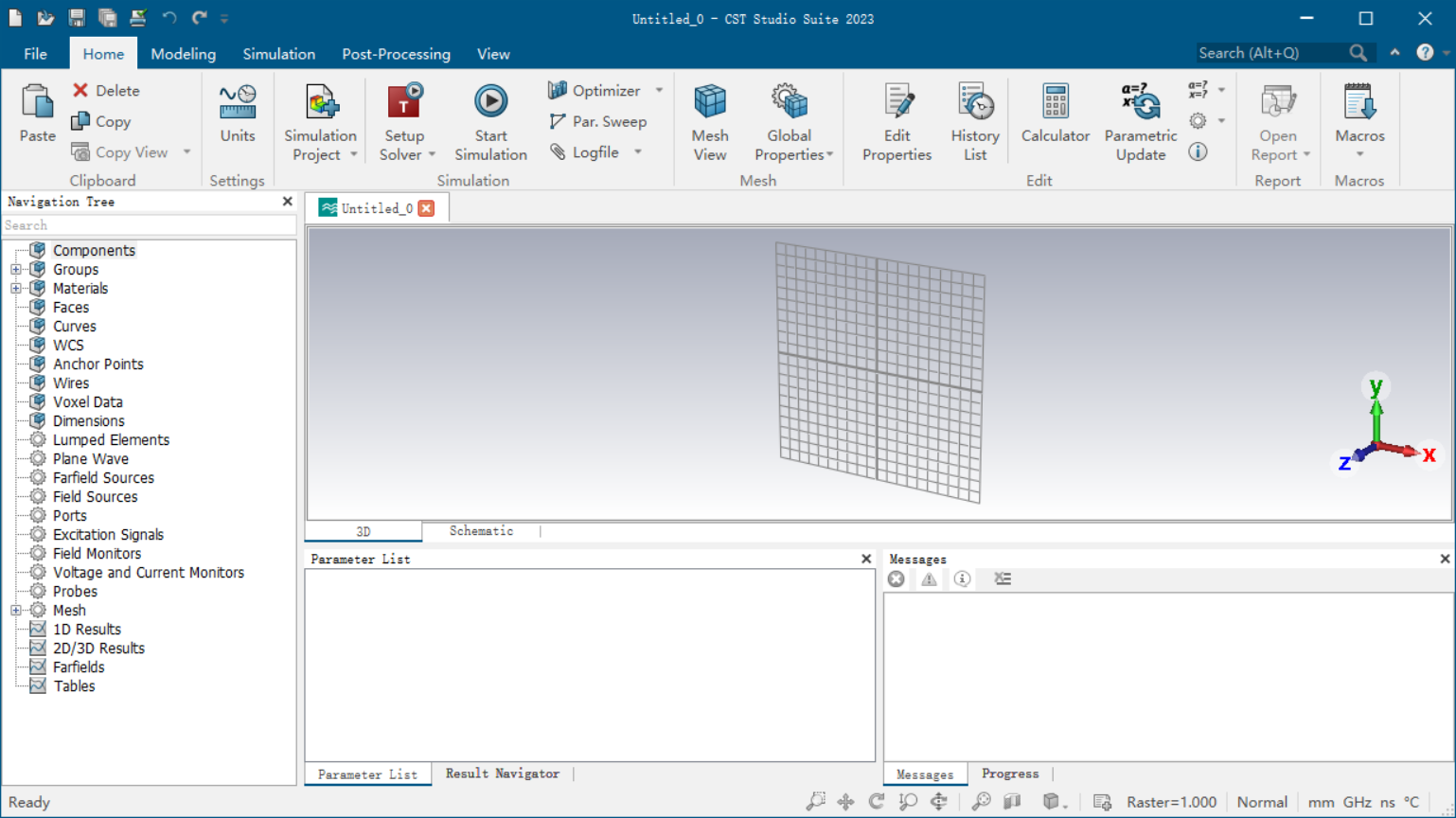
Task: Expand the Setup Solver dropdown arrow
Action: click(x=432, y=154)
